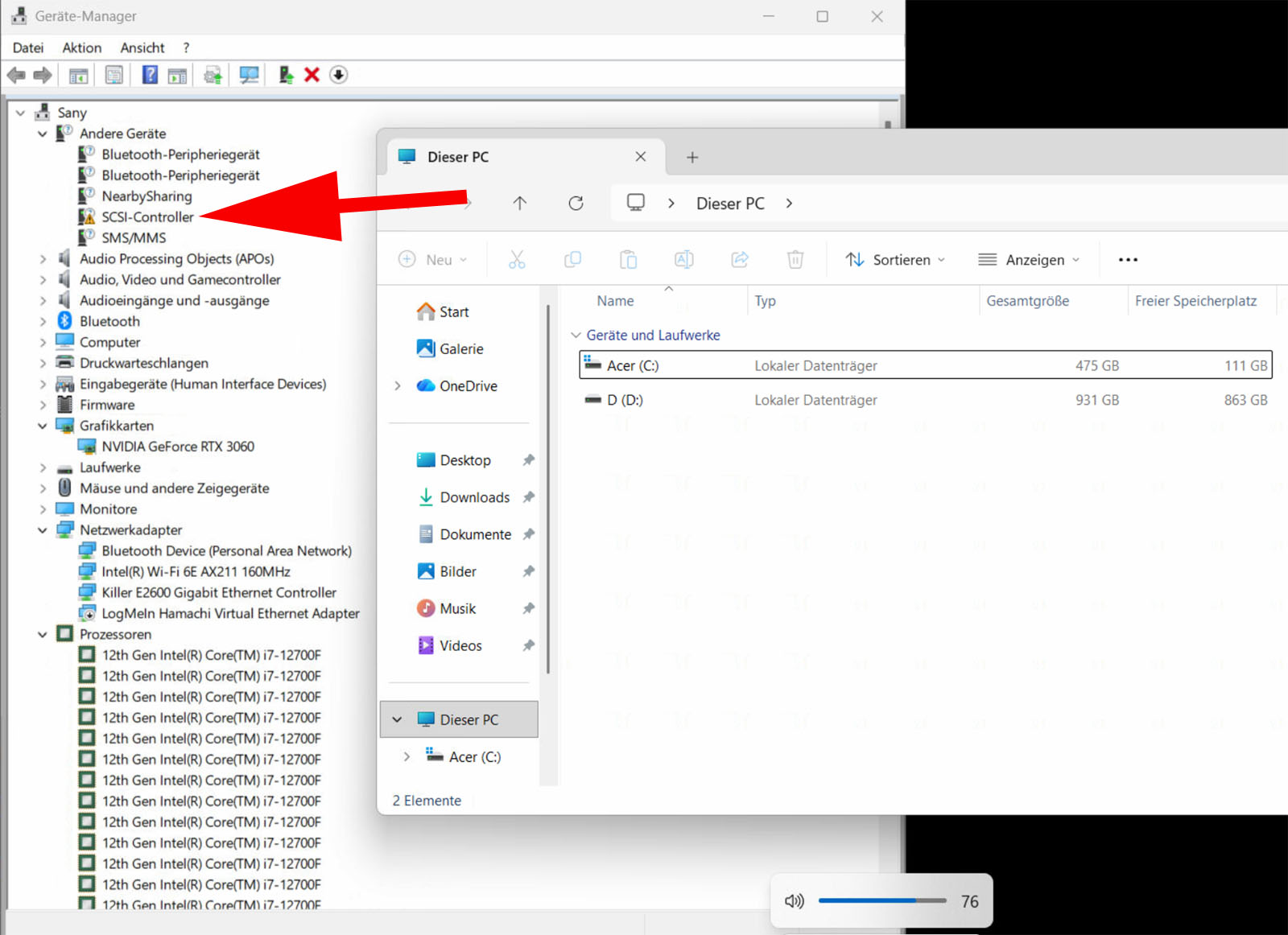Click the pin icon next to Desktop
The image size is (1288, 935).
(528, 460)
